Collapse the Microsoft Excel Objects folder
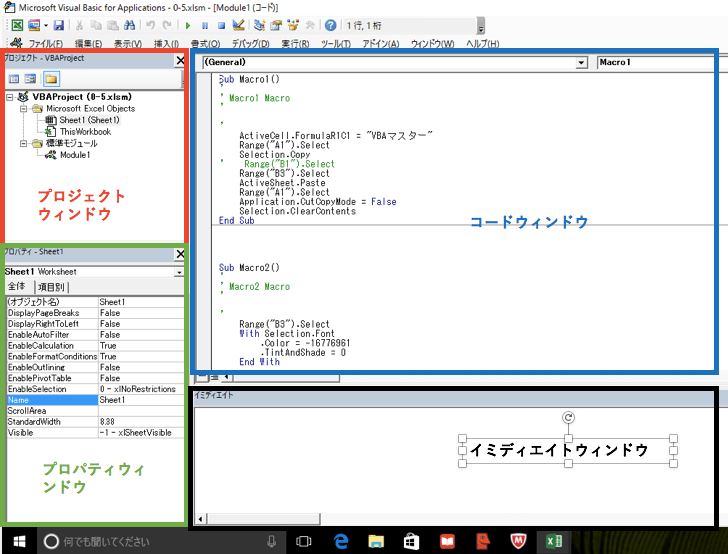Viewport: 728px width, 554px height. [x=23, y=109]
